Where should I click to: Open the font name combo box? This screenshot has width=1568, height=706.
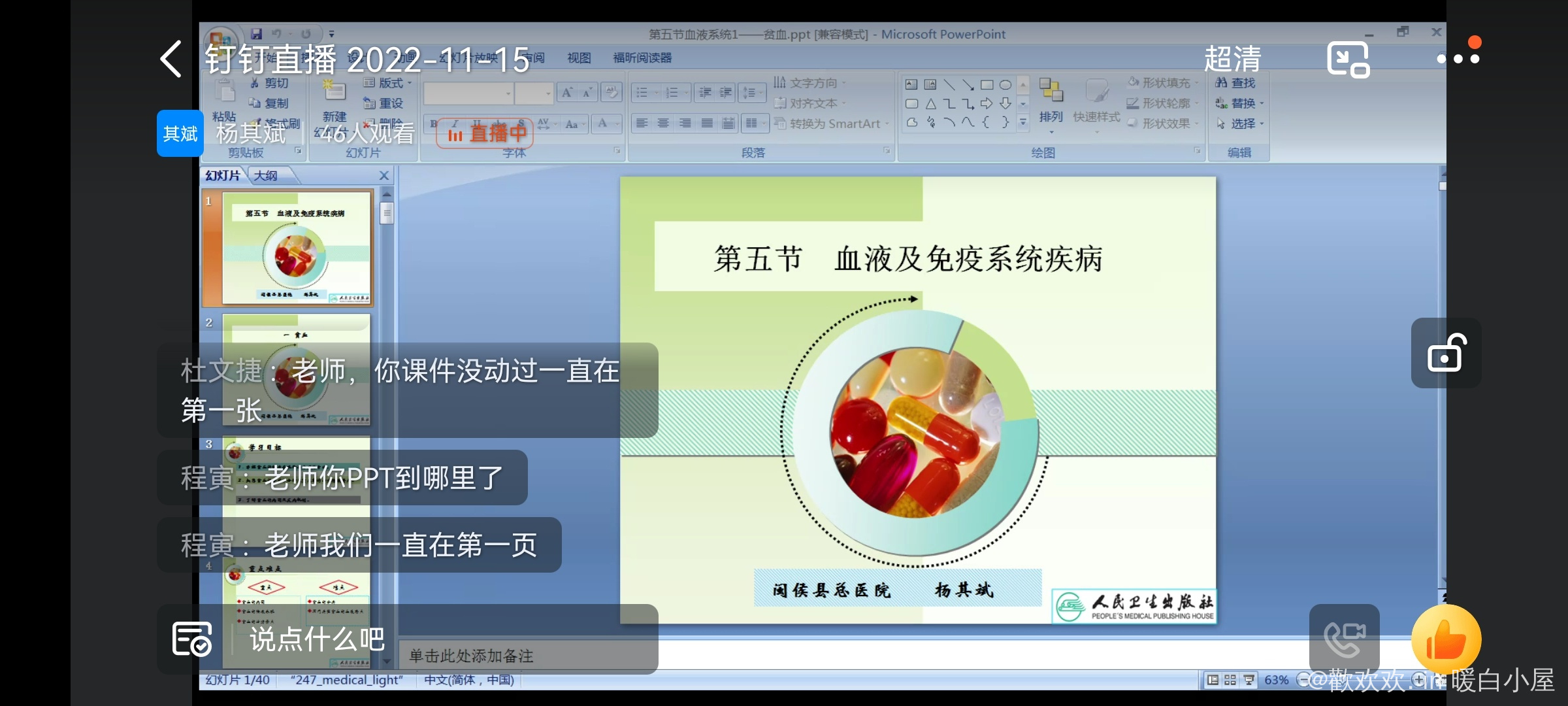pos(468,93)
